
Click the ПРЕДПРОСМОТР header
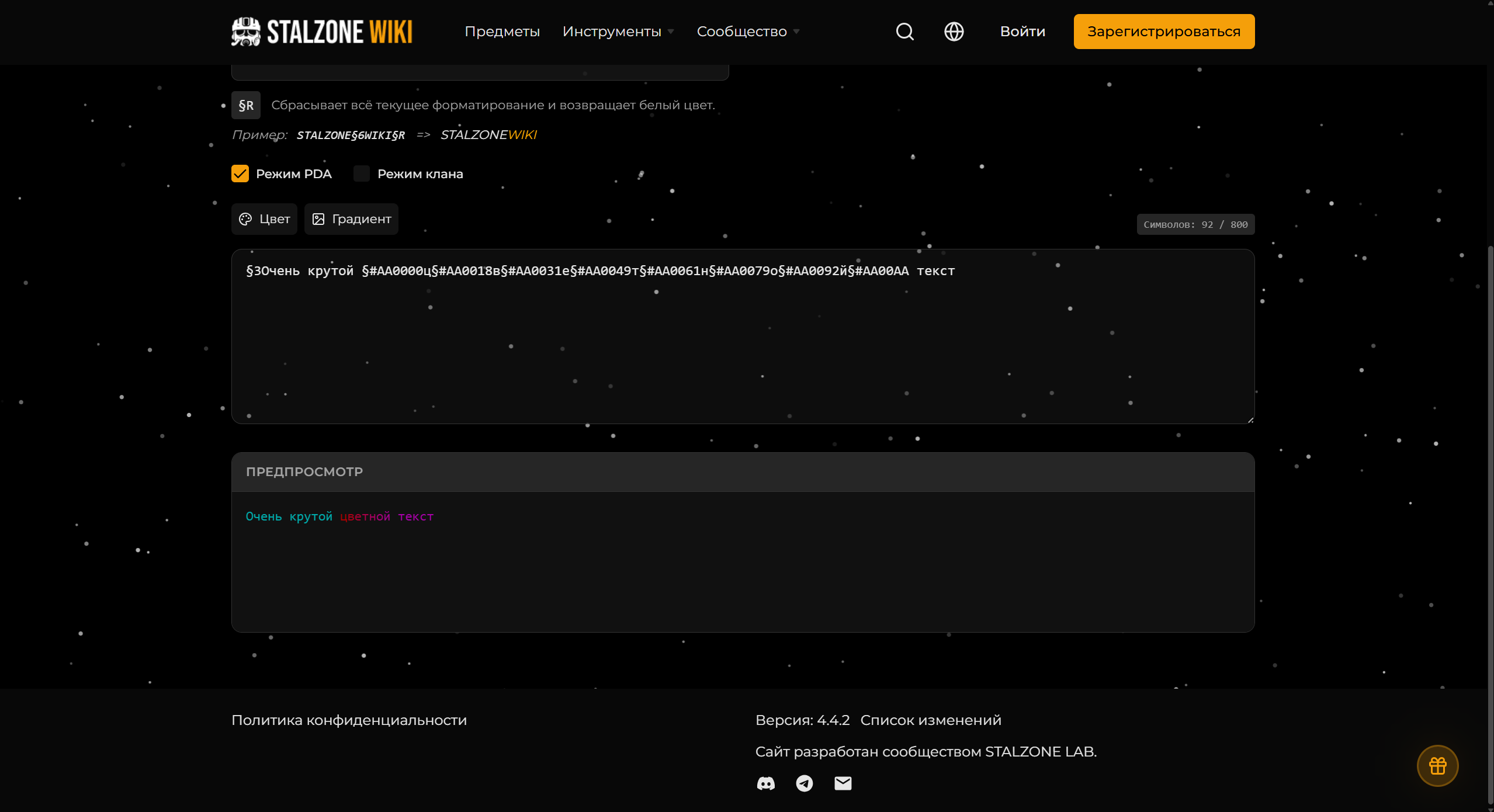(743, 472)
